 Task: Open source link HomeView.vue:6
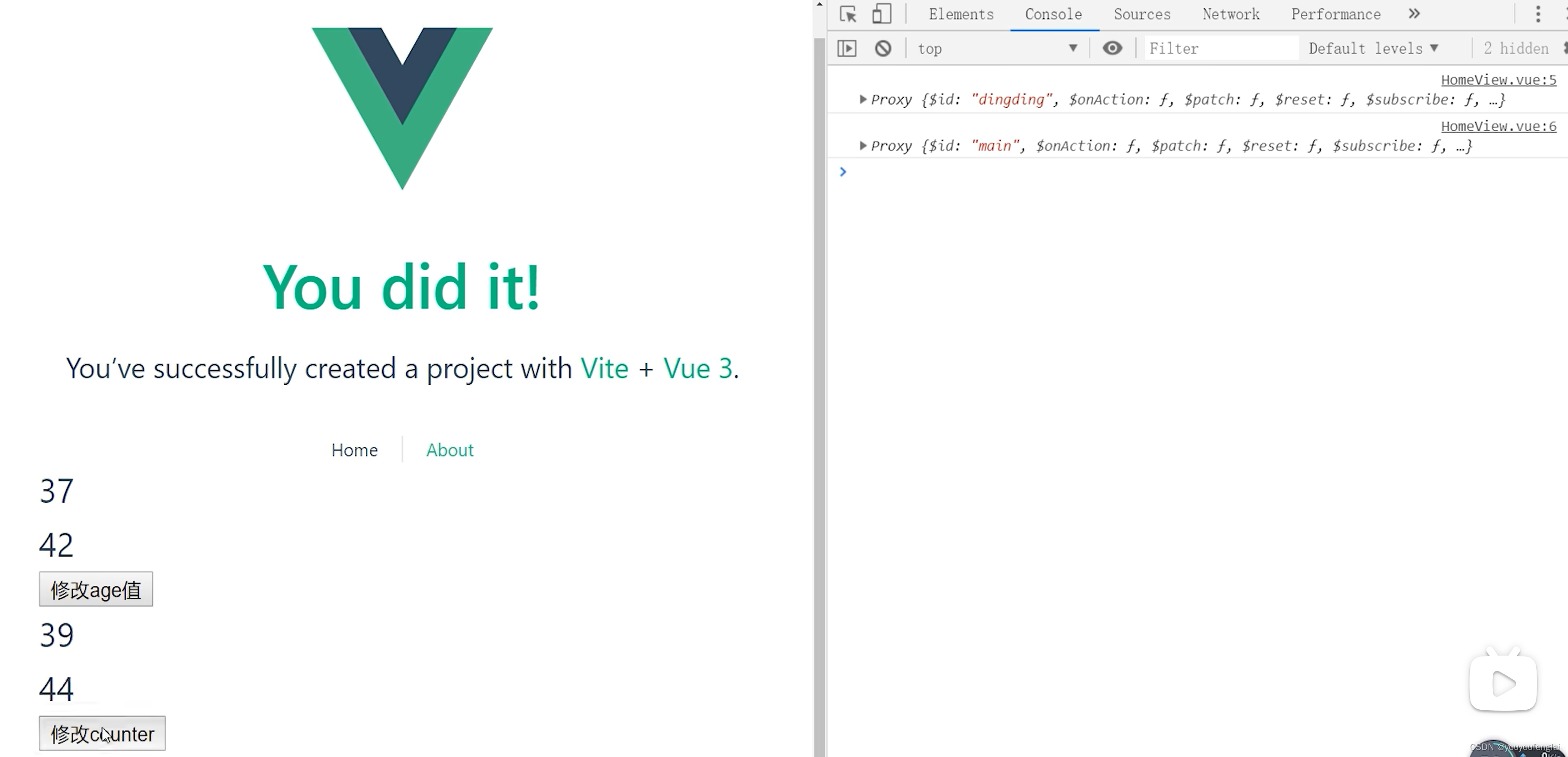coord(1499,126)
